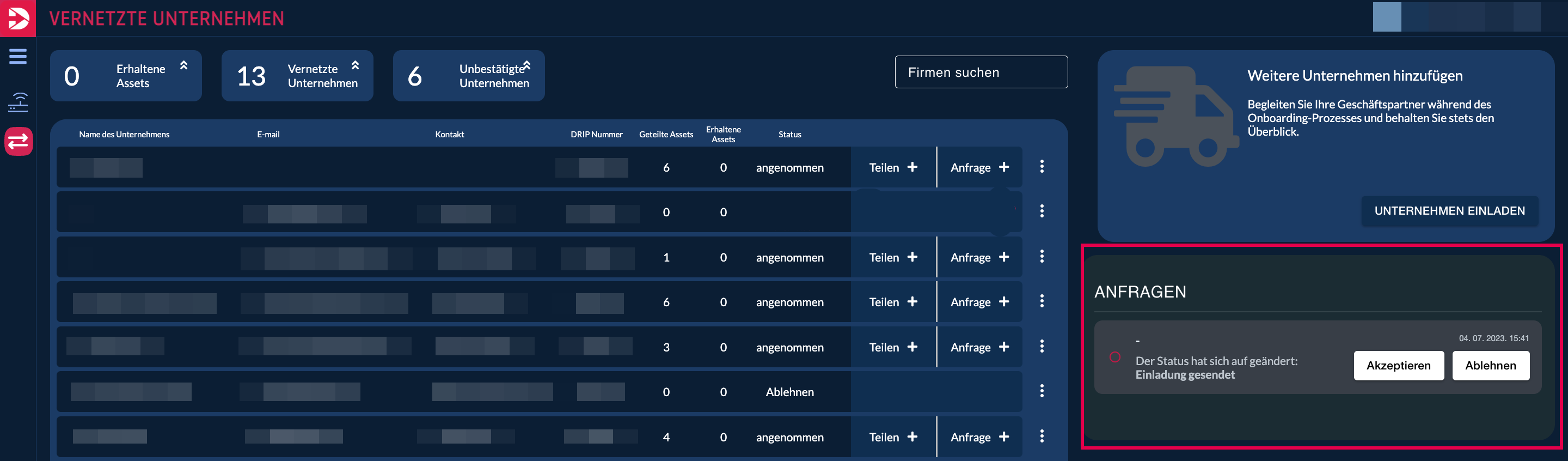Select the red radio circle in Anfragen

(x=1114, y=357)
